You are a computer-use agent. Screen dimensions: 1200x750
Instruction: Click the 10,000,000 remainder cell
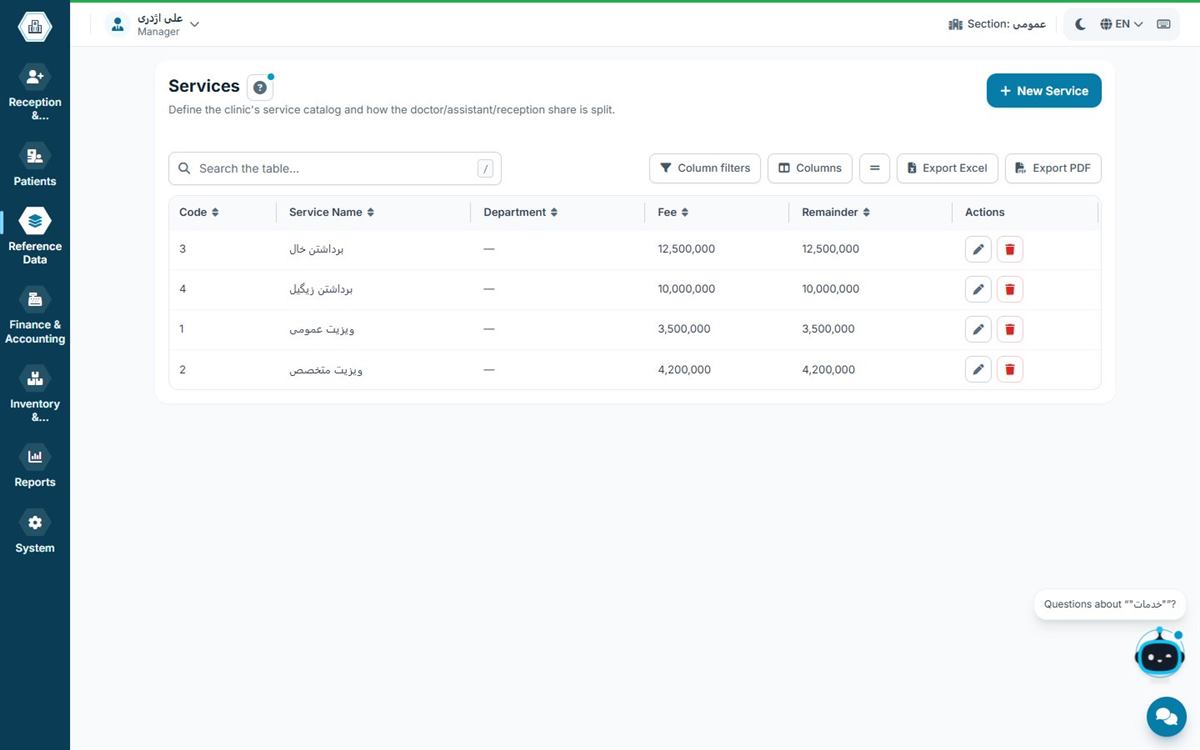830,289
